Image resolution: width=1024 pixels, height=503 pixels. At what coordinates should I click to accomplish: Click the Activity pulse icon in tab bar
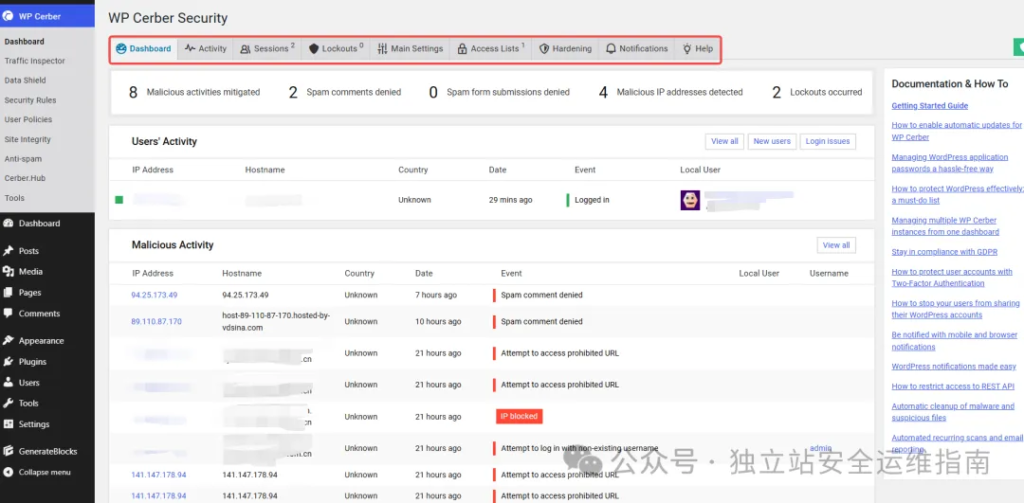(190, 48)
